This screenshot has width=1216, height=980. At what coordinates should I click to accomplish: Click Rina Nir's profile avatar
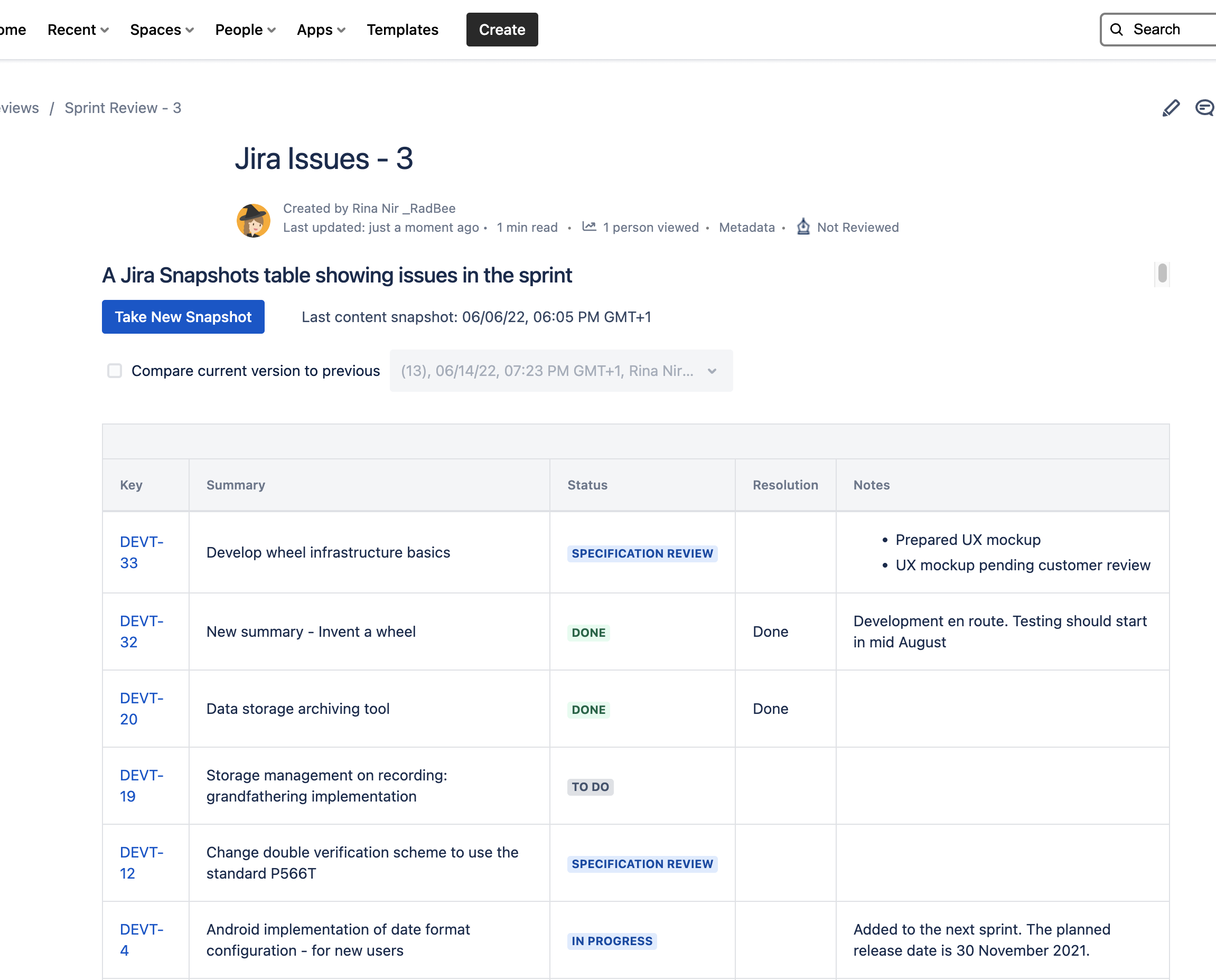[x=253, y=220]
